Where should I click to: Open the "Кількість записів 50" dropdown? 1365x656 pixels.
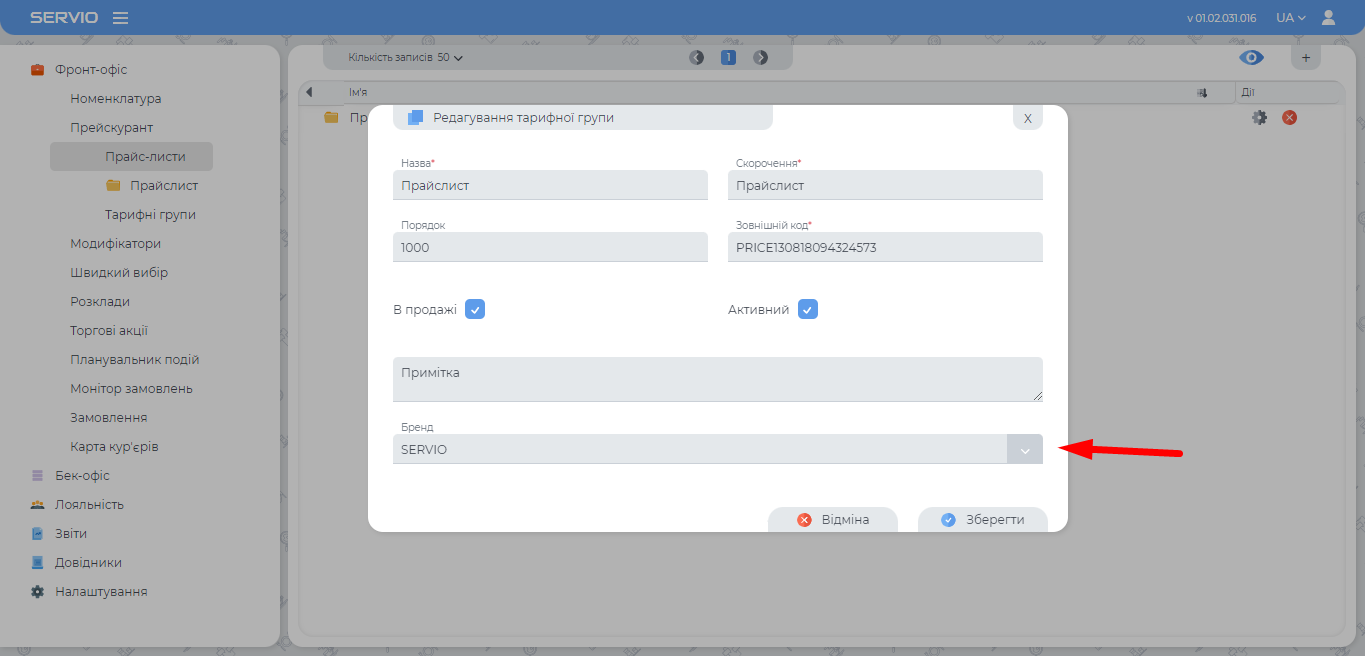coord(406,58)
